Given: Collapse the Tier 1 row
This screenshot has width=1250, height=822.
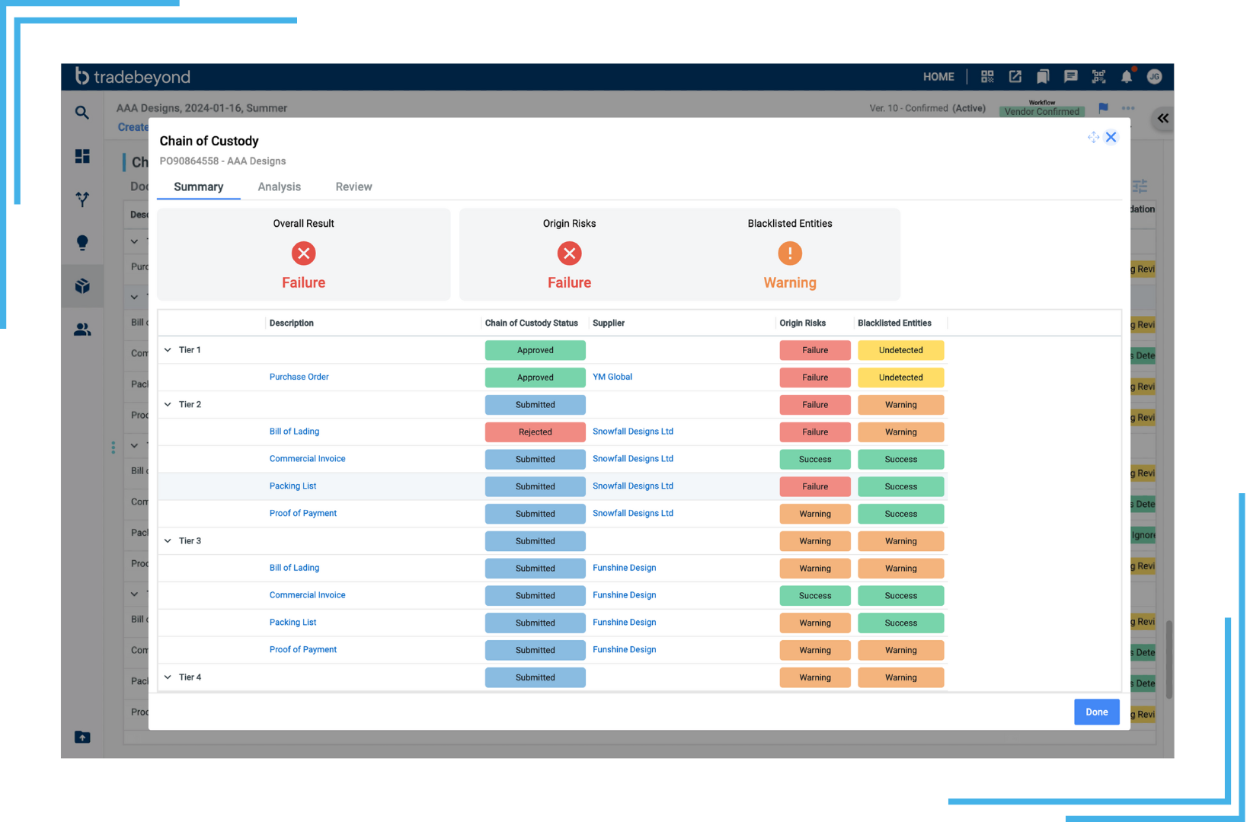Looking at the screenshot, I should (168, 350).
